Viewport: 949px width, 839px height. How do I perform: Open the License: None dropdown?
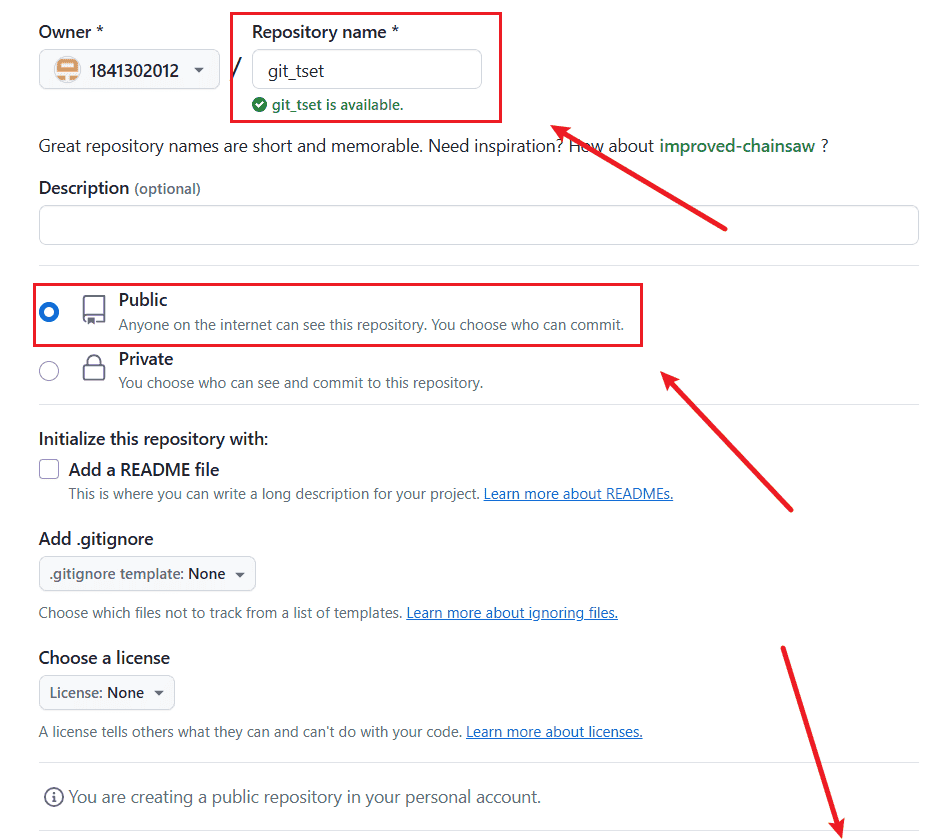[106, 693]
